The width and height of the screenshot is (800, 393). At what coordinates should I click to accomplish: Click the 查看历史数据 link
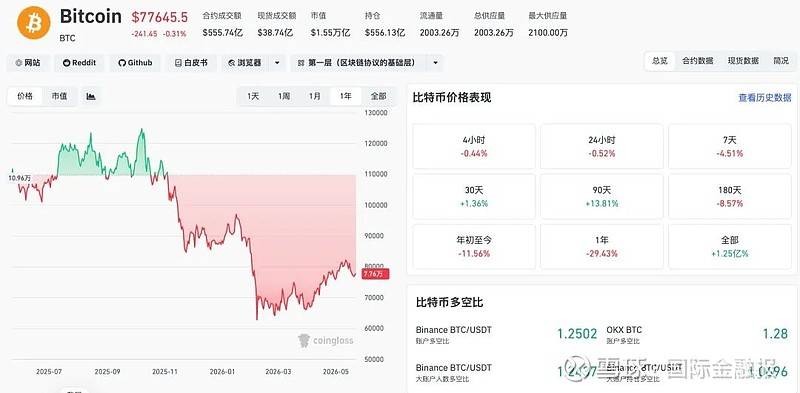tap(765, 97)
